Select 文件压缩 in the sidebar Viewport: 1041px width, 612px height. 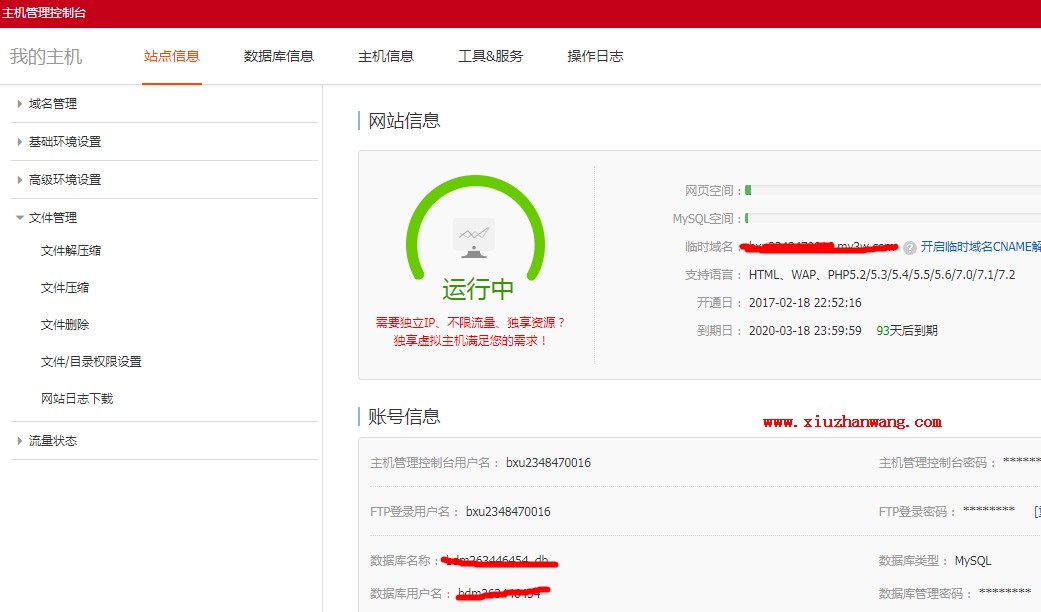coord(65,287)
